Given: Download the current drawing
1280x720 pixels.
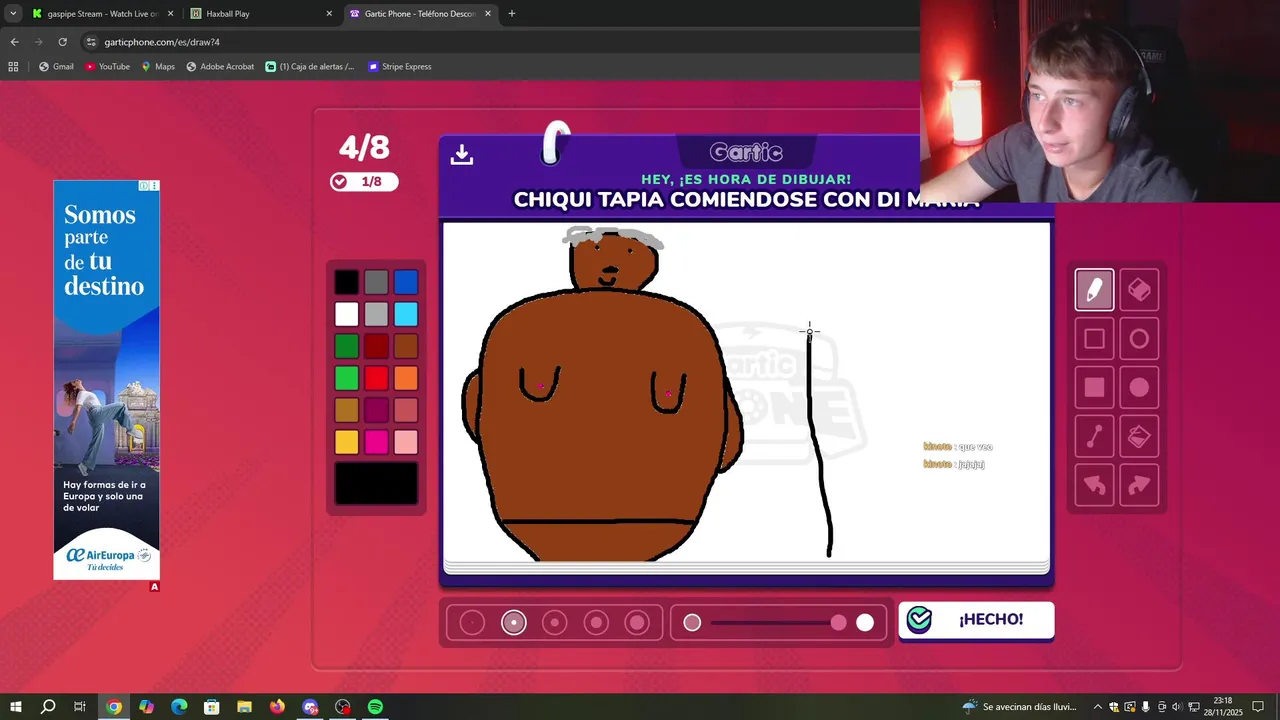Looking at the screenshot, I should pos(461,154).
